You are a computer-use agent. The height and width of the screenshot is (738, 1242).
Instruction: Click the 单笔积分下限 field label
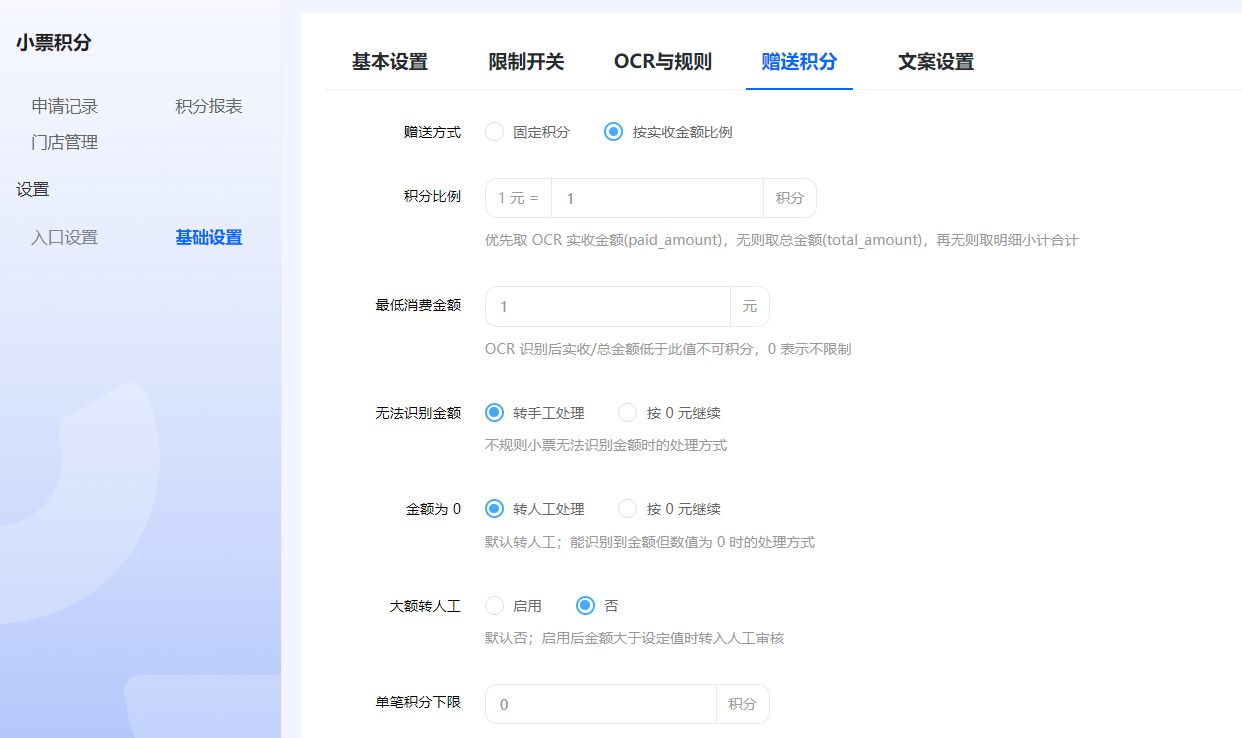click(418, 703)
